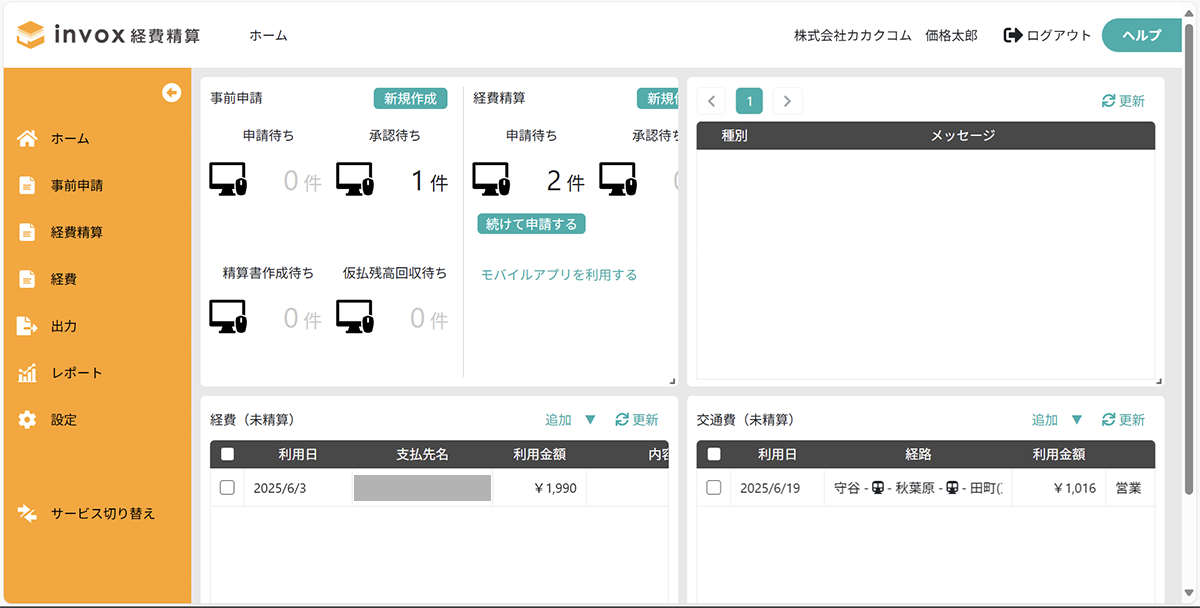Check the 2025/6/19 transportation row checkbox
Image resolution: width=1200 pixels, height=608 pixels.
point(713,488)
